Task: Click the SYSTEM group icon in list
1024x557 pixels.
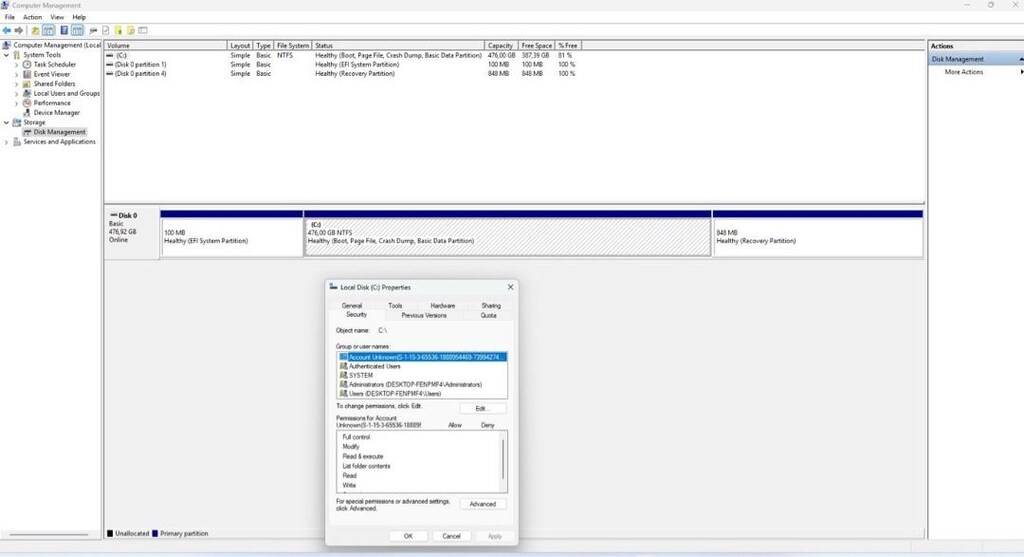Action: [344, 375]
